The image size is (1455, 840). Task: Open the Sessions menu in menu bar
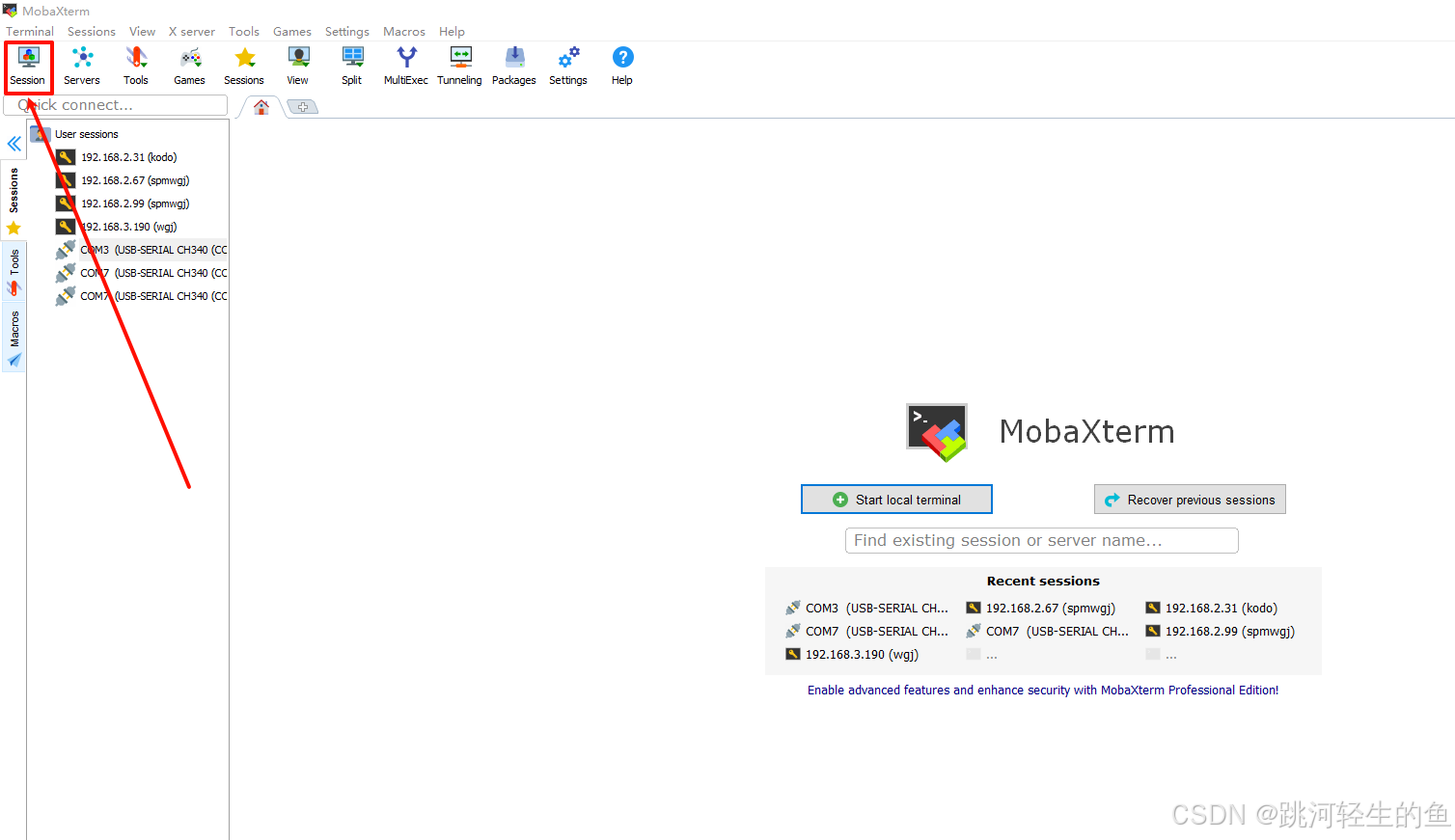click(x=92, y=31)
